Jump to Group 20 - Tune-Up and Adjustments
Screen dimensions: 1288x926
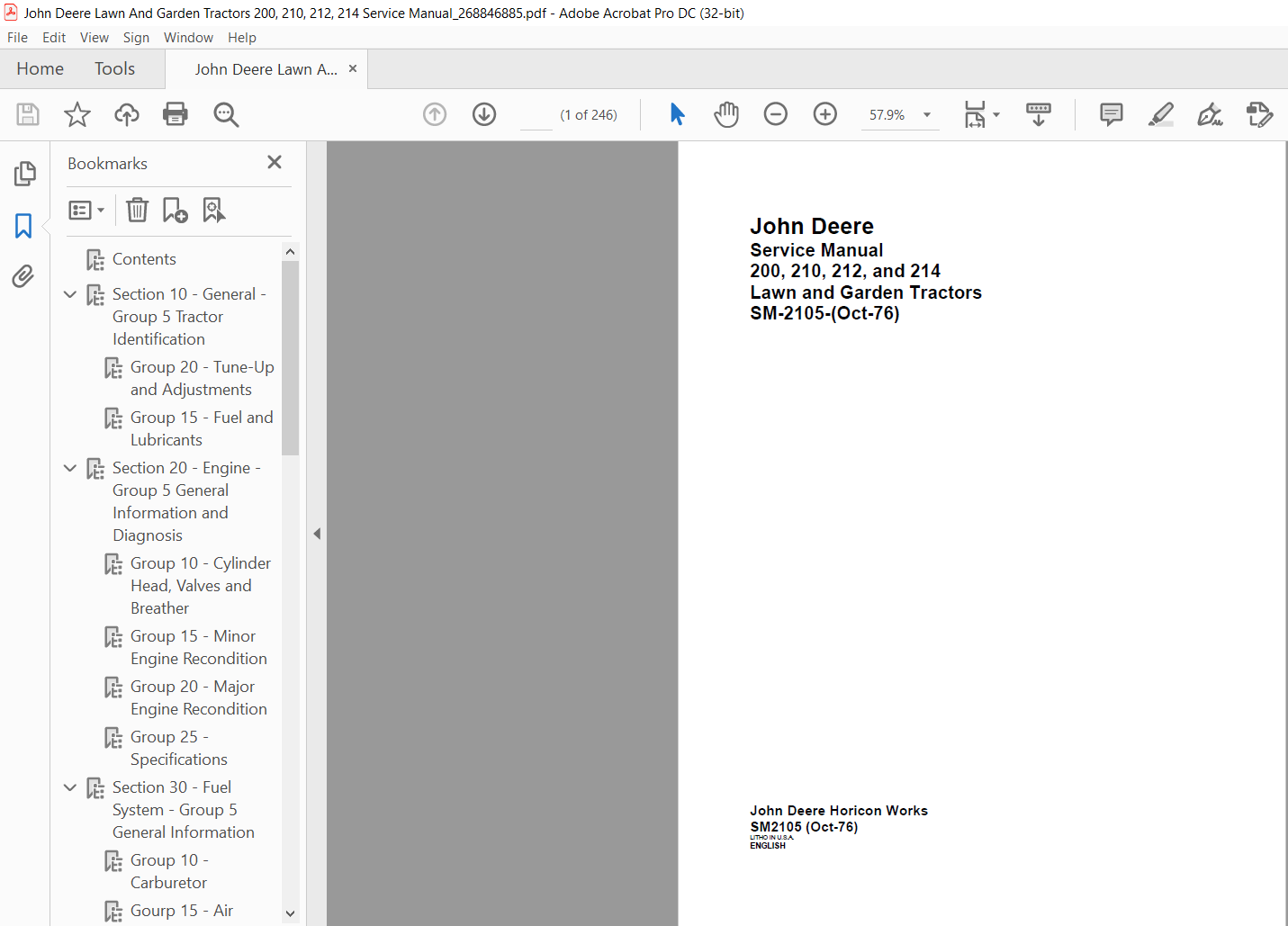coord(202,378)
